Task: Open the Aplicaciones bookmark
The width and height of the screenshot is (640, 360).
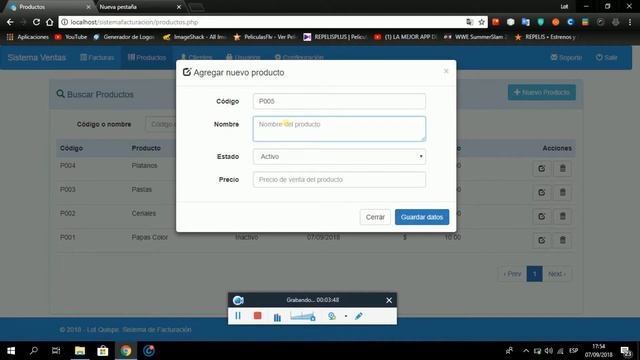Action: coord(28,37)
